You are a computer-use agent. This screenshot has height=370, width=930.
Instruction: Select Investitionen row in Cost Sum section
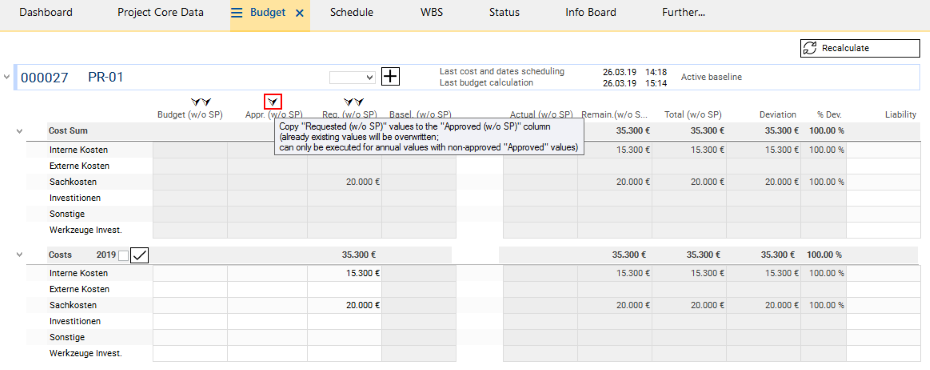click(x=75, y=198)
